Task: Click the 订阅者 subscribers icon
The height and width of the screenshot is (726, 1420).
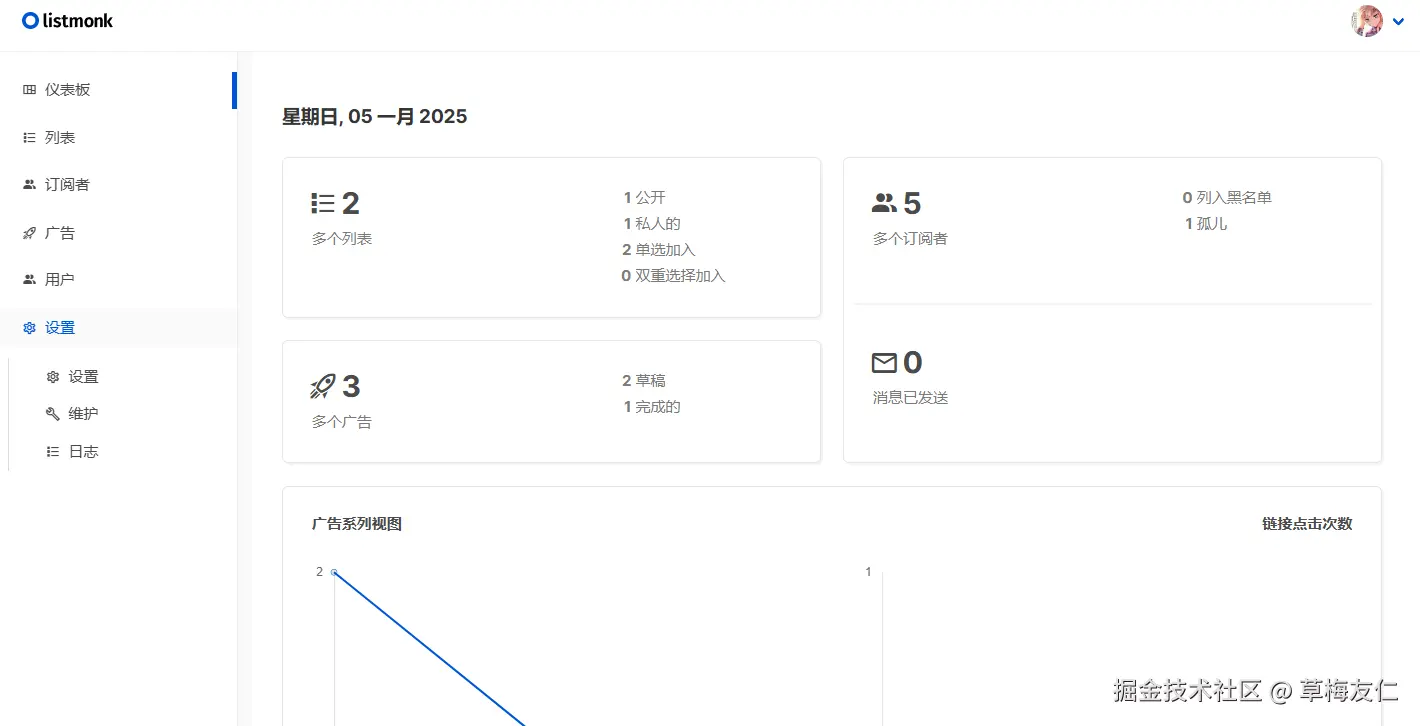Action: (x=29, y=185)
